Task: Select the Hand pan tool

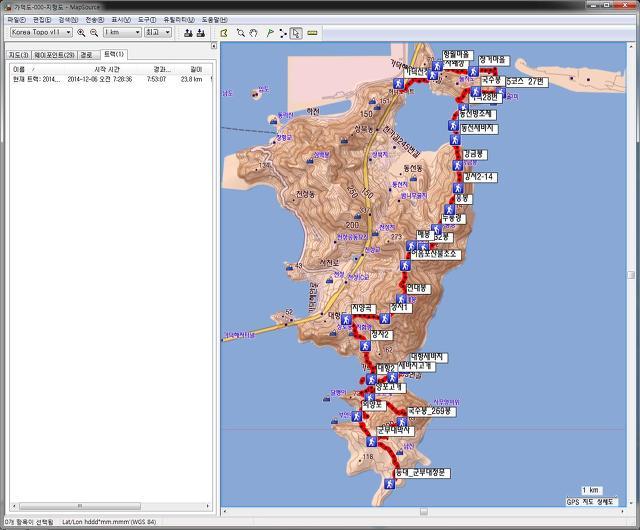Action: click(254, 33)
